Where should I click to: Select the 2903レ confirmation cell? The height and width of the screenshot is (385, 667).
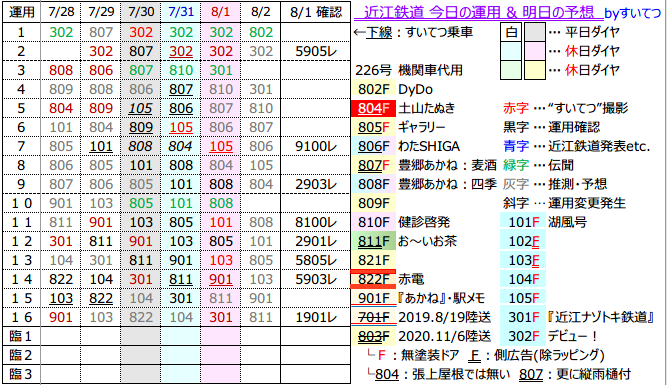click(x=316, y=184)
